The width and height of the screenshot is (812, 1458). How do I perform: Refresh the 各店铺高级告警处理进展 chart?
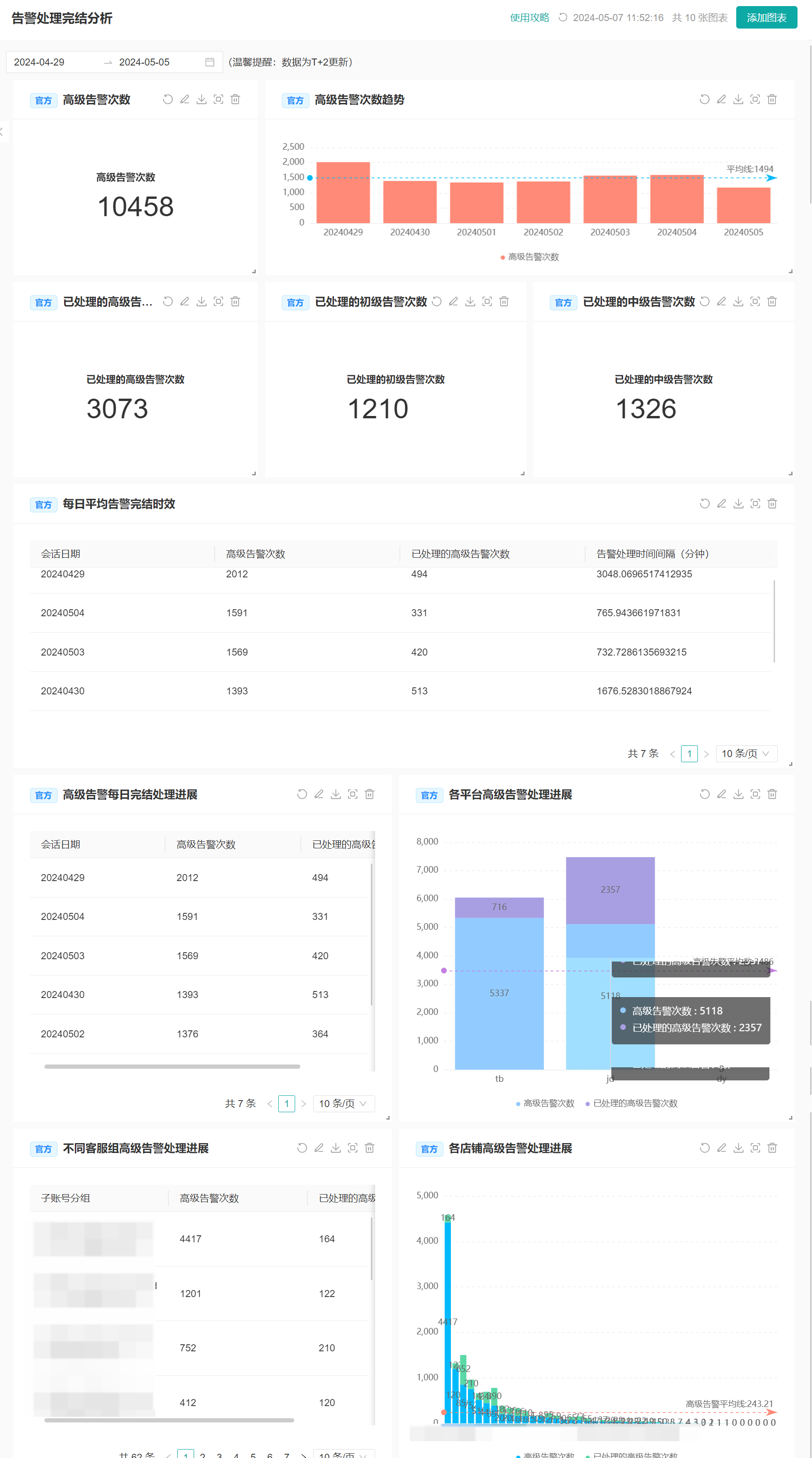pos(704,1148)
